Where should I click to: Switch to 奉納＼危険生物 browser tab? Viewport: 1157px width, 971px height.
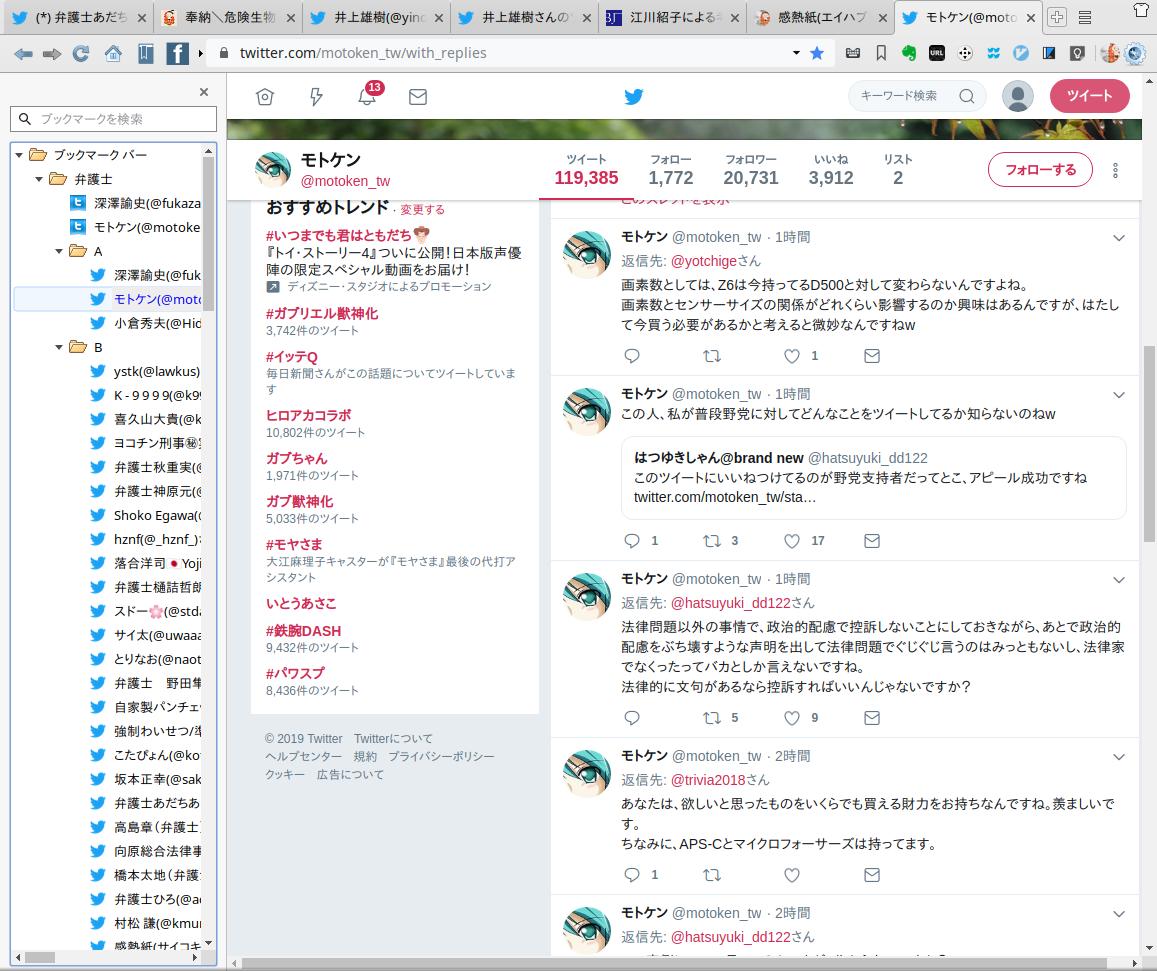pyautogui.click(x=228, y=17)
